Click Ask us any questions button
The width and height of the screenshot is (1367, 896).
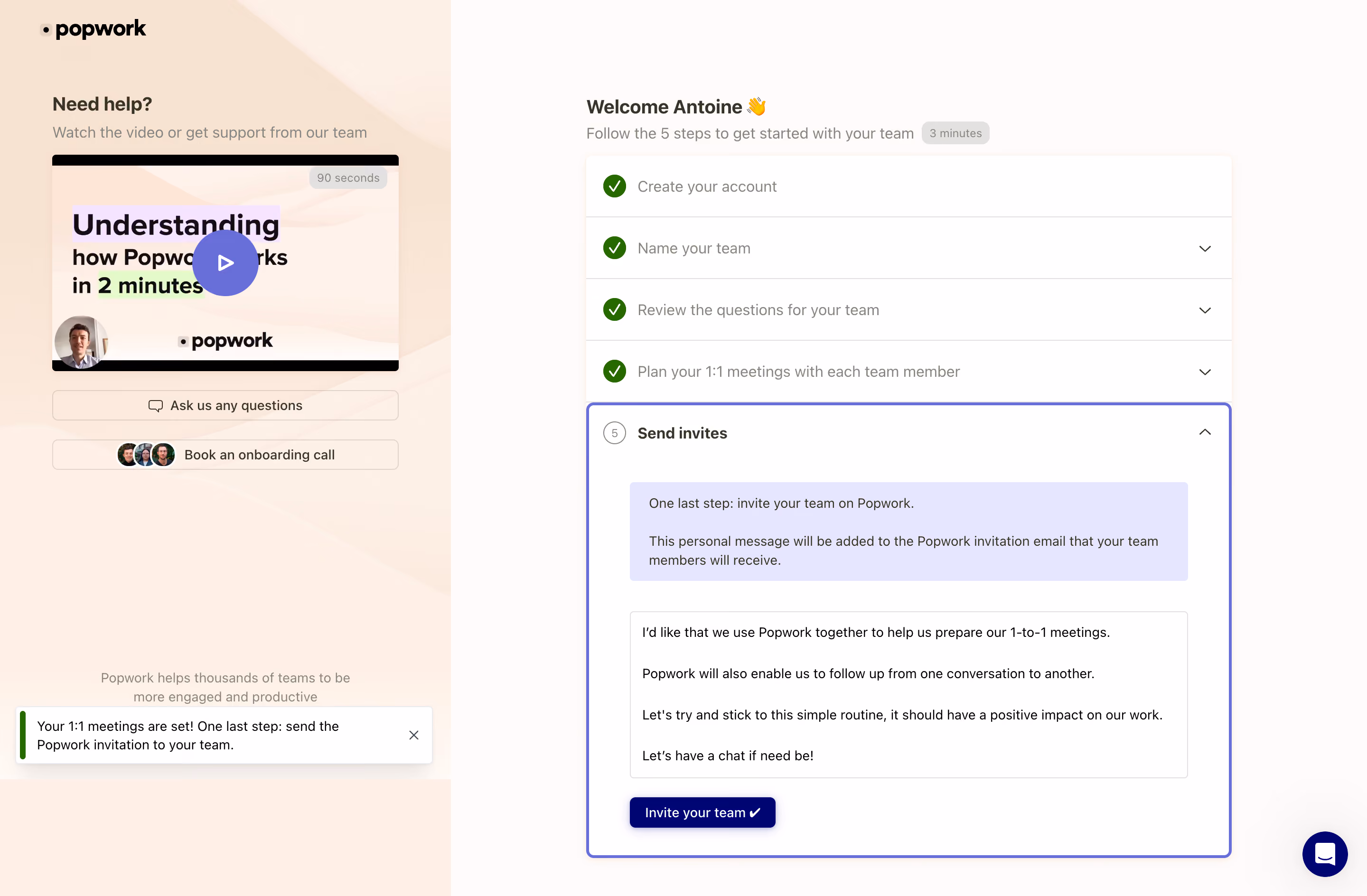pos(225,405)
